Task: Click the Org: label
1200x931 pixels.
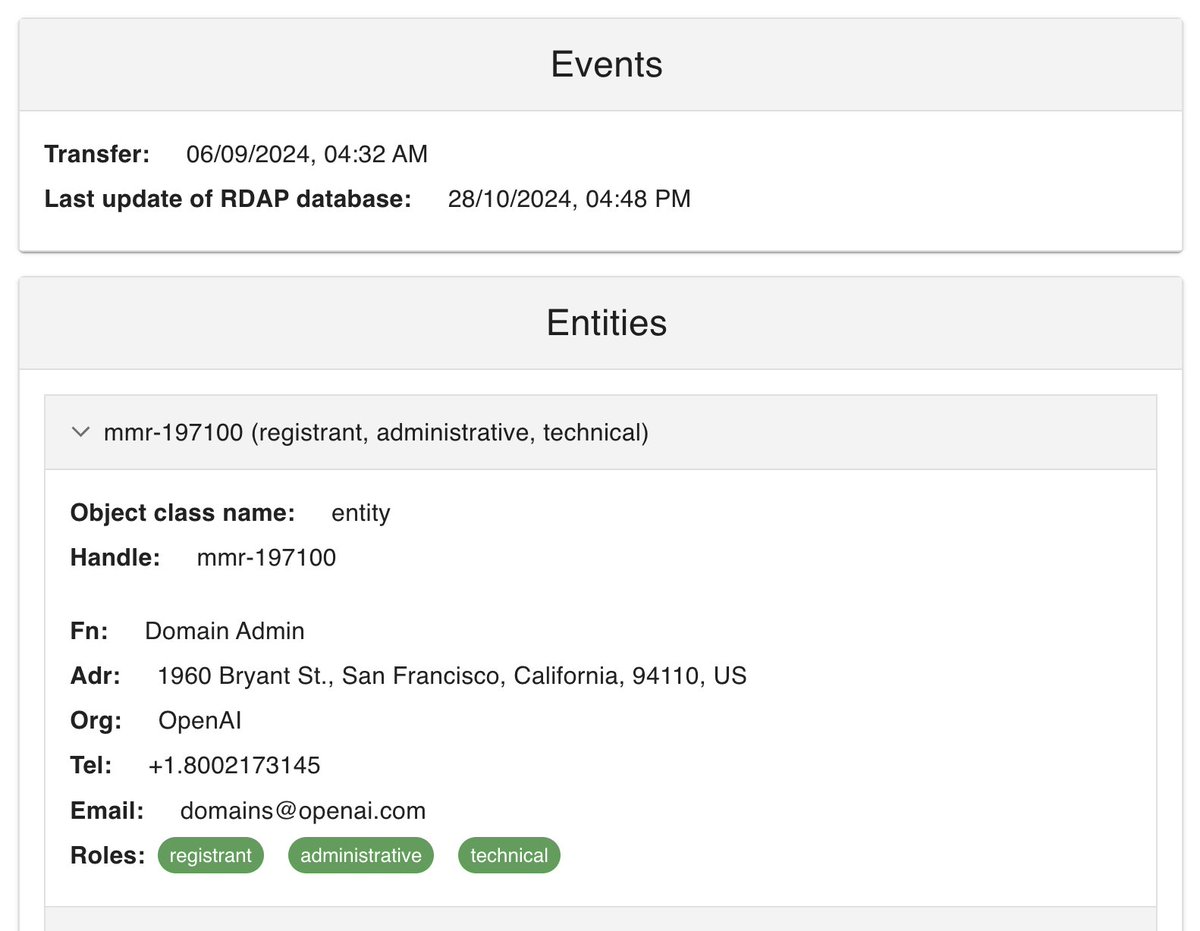Action: 96,721
